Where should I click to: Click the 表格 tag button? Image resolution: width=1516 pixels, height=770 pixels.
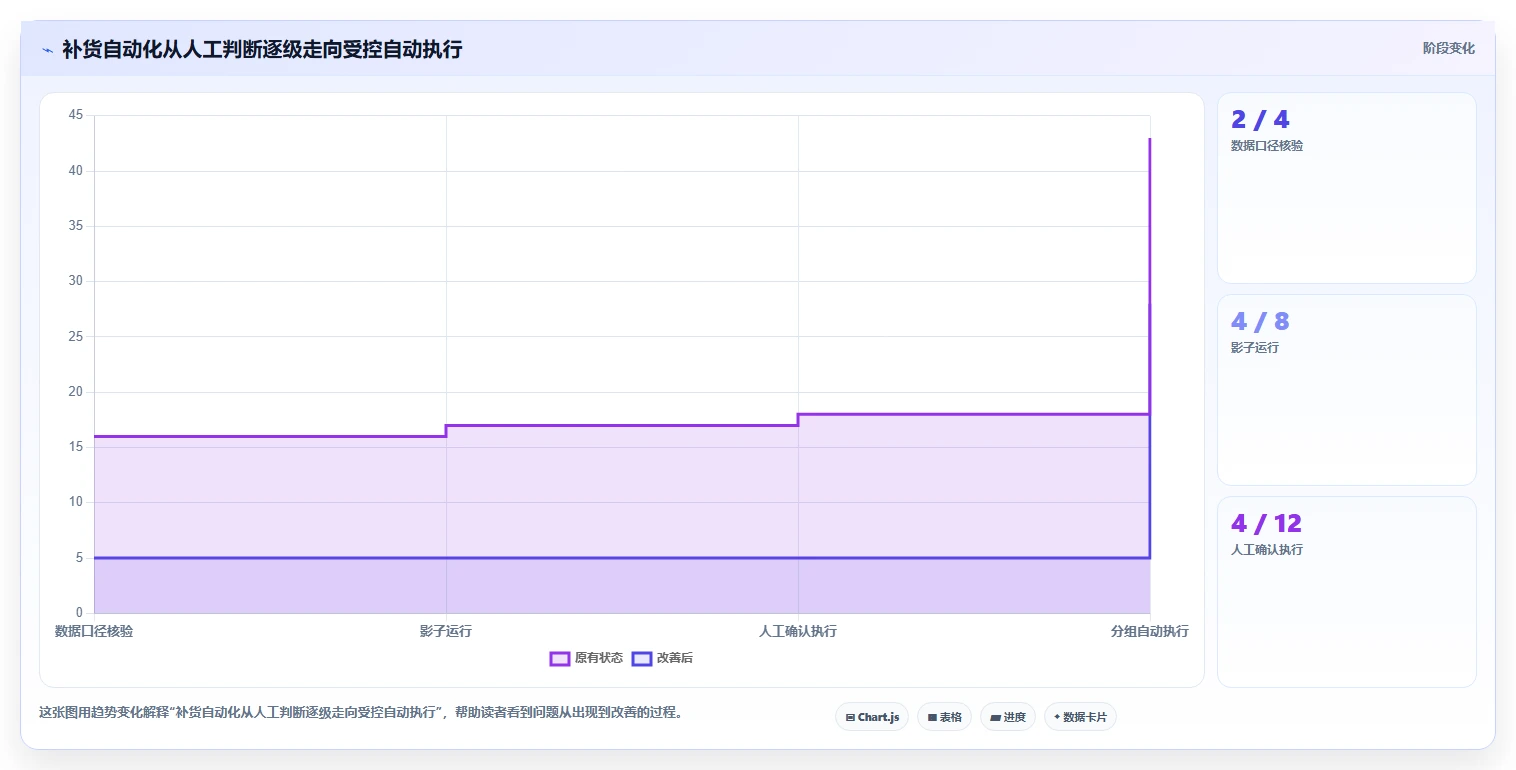(x=944, y=717)
